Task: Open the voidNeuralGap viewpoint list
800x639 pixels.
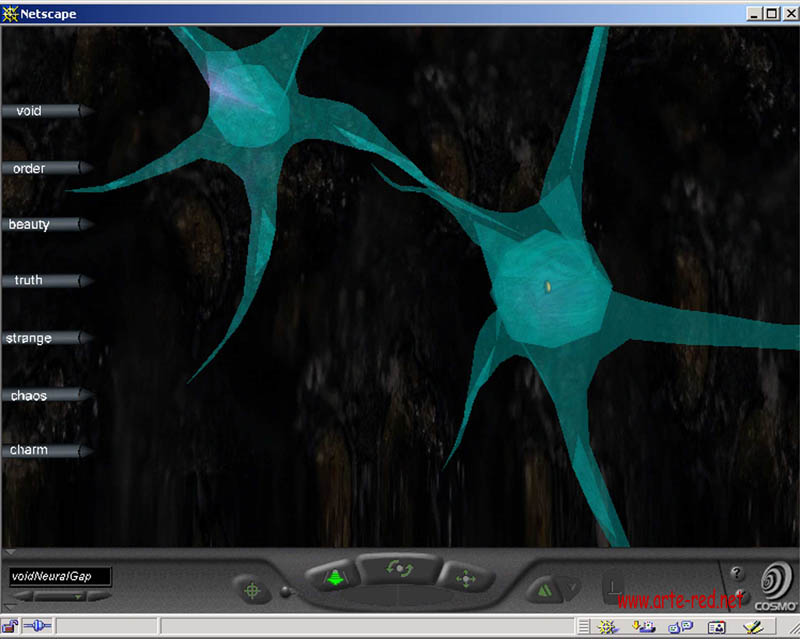Action: pyautogui.click(x=59, y=577)
